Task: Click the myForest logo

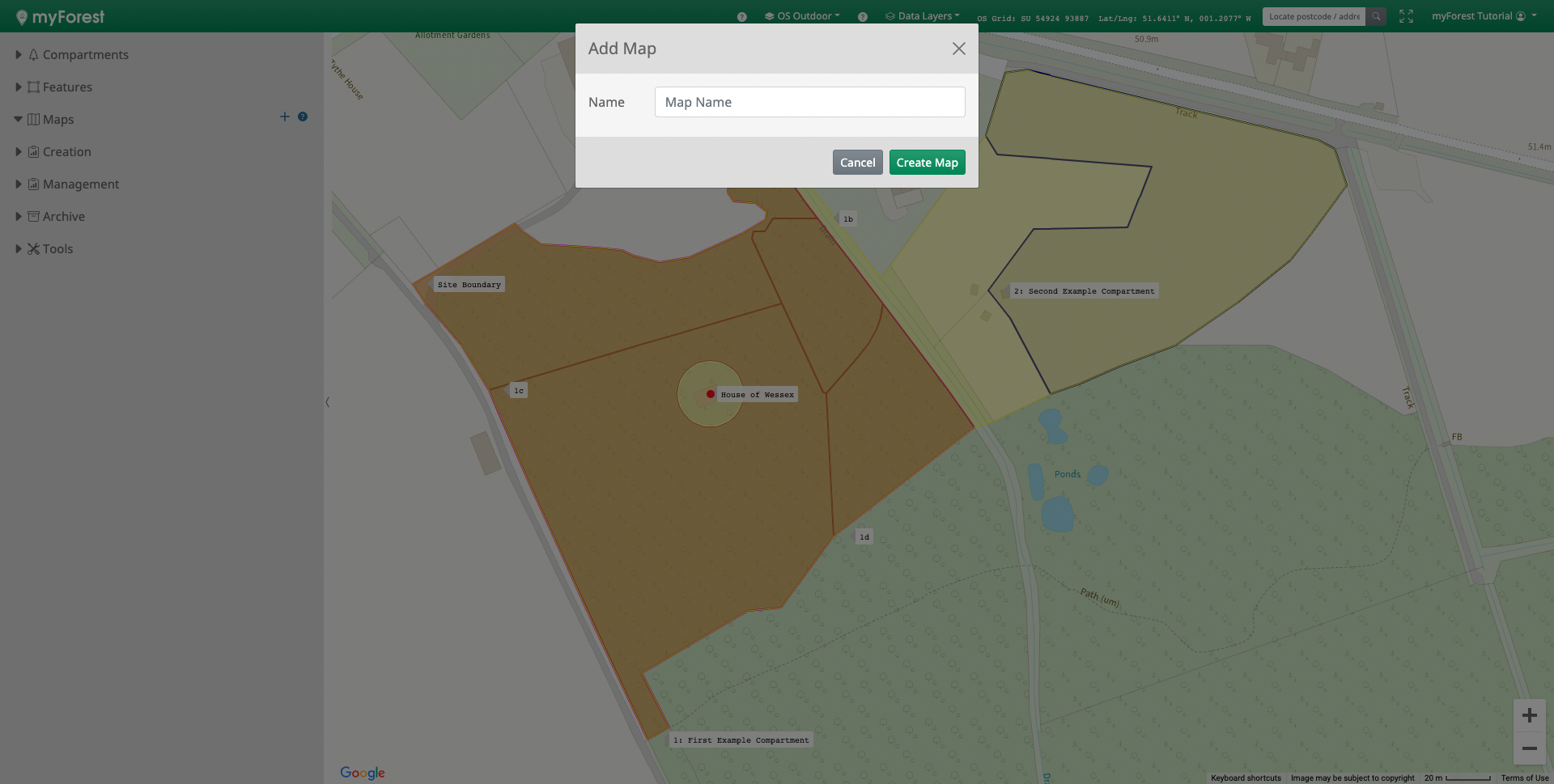Action: pos(61,17)
